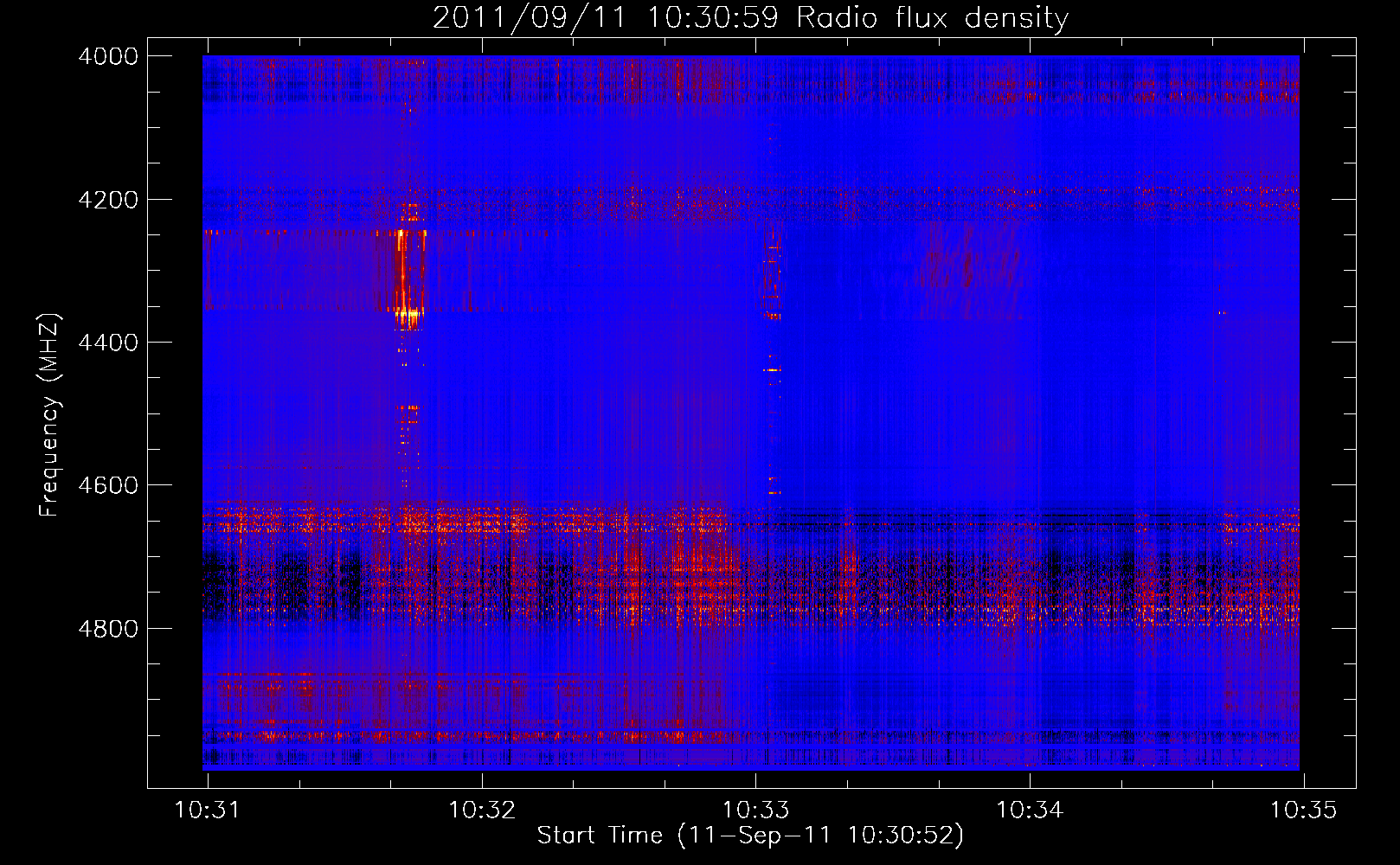Viewport: 1400px width, 865px height.
Task: Select the 4000 frequency tick label
Action: (x=108, y=56)
